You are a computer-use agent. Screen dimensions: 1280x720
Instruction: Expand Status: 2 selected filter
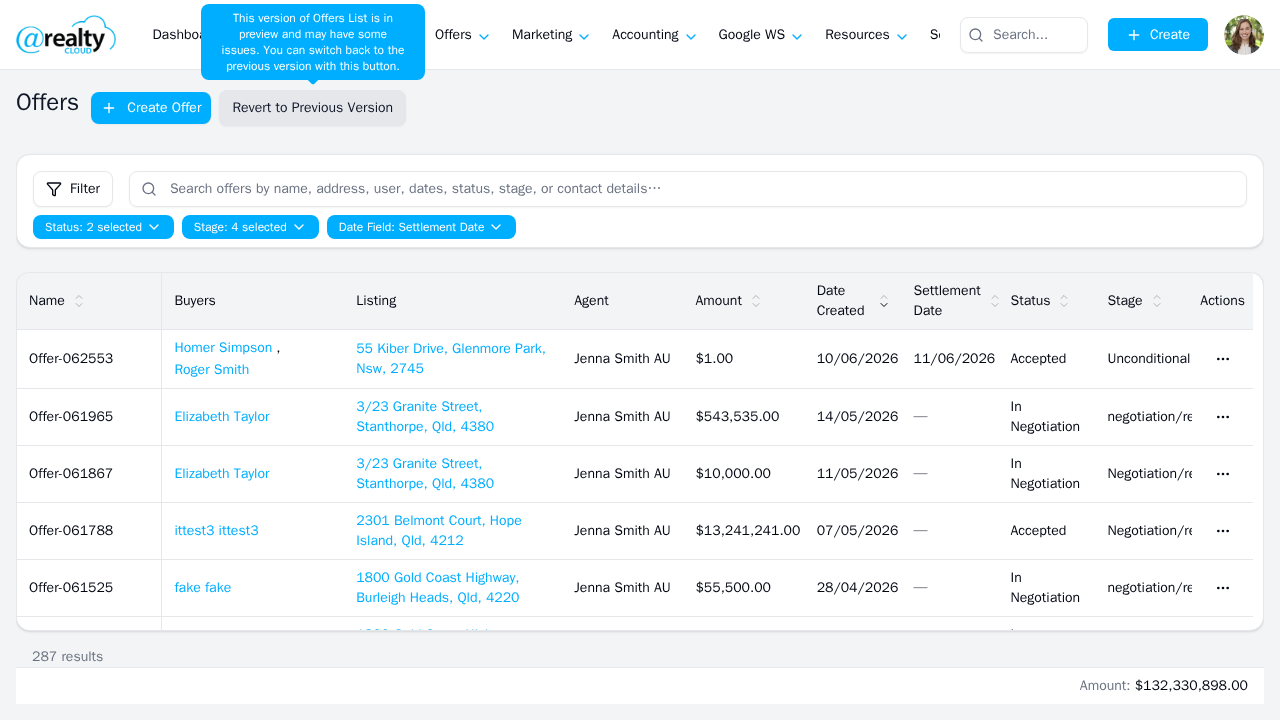[103, 227]
